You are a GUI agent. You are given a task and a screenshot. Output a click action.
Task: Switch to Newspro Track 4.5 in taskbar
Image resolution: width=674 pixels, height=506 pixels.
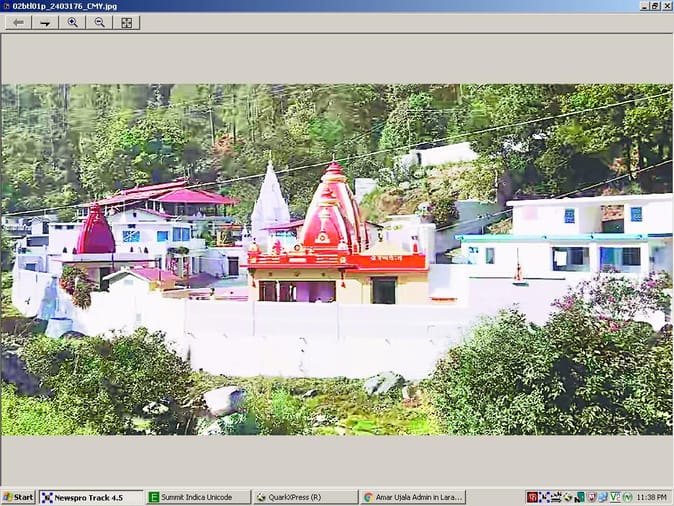91,497
